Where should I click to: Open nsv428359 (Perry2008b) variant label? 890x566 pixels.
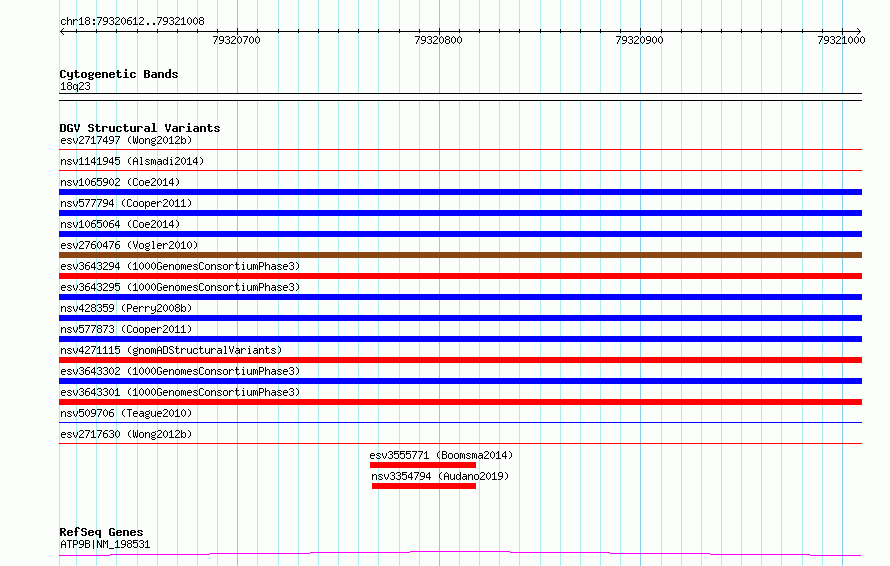126,308
